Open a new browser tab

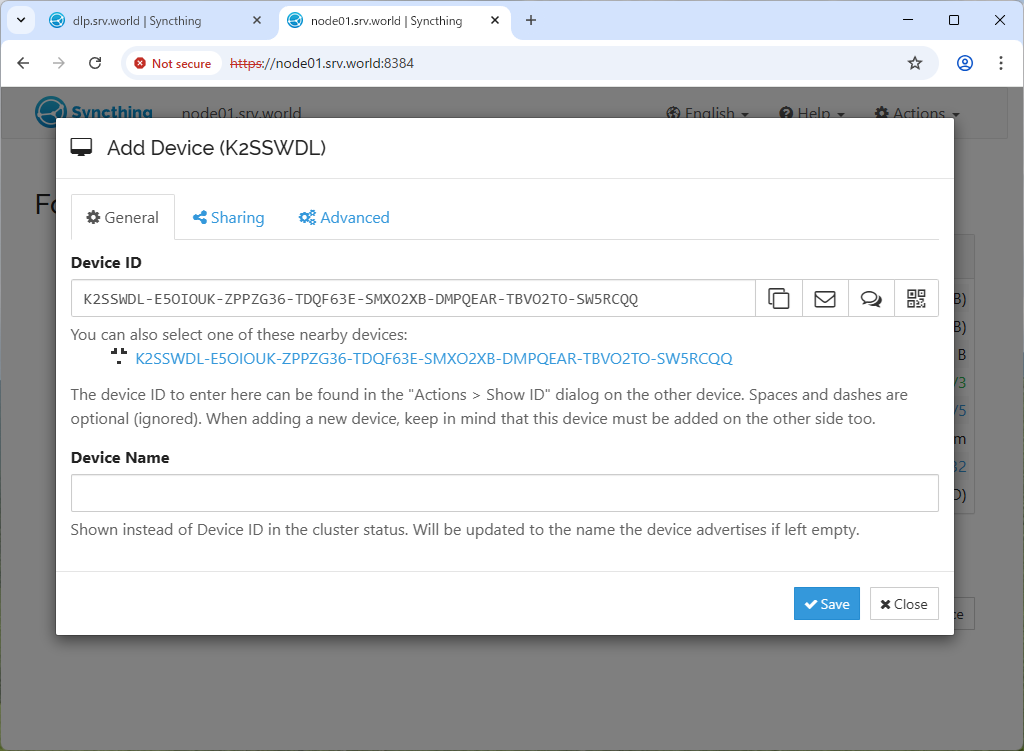pos(531,20)
